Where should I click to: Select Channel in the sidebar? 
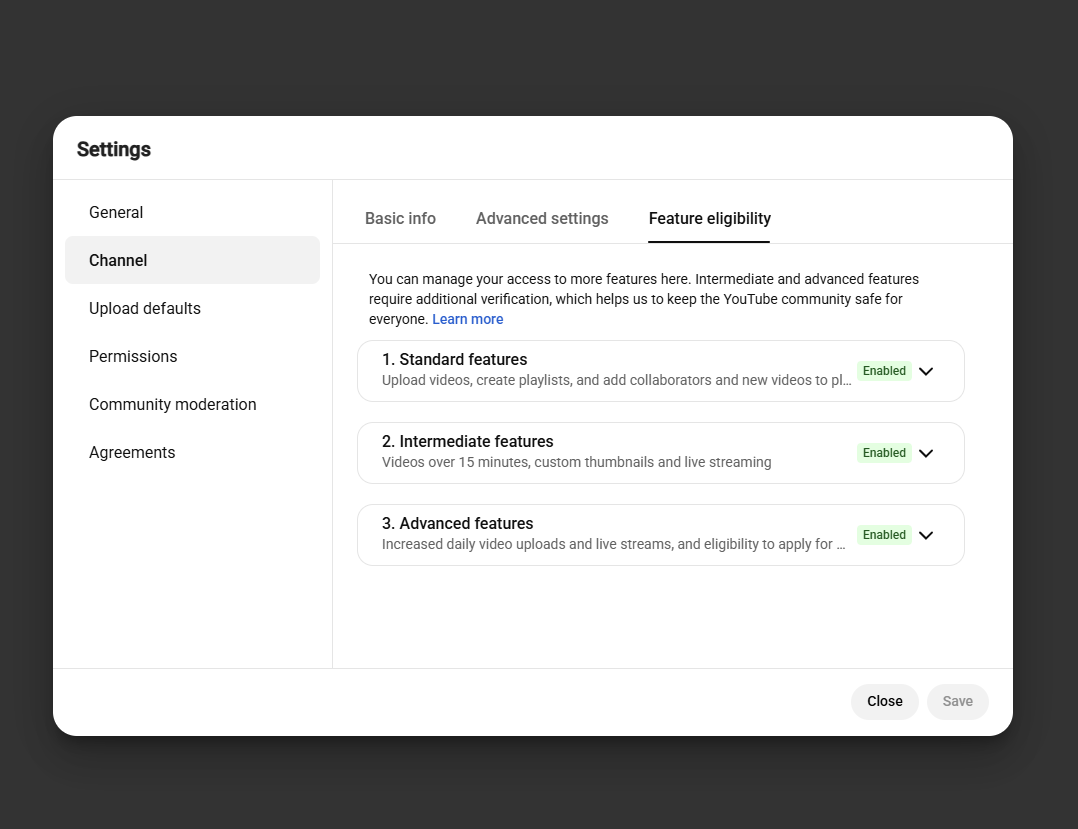[192, 260]
